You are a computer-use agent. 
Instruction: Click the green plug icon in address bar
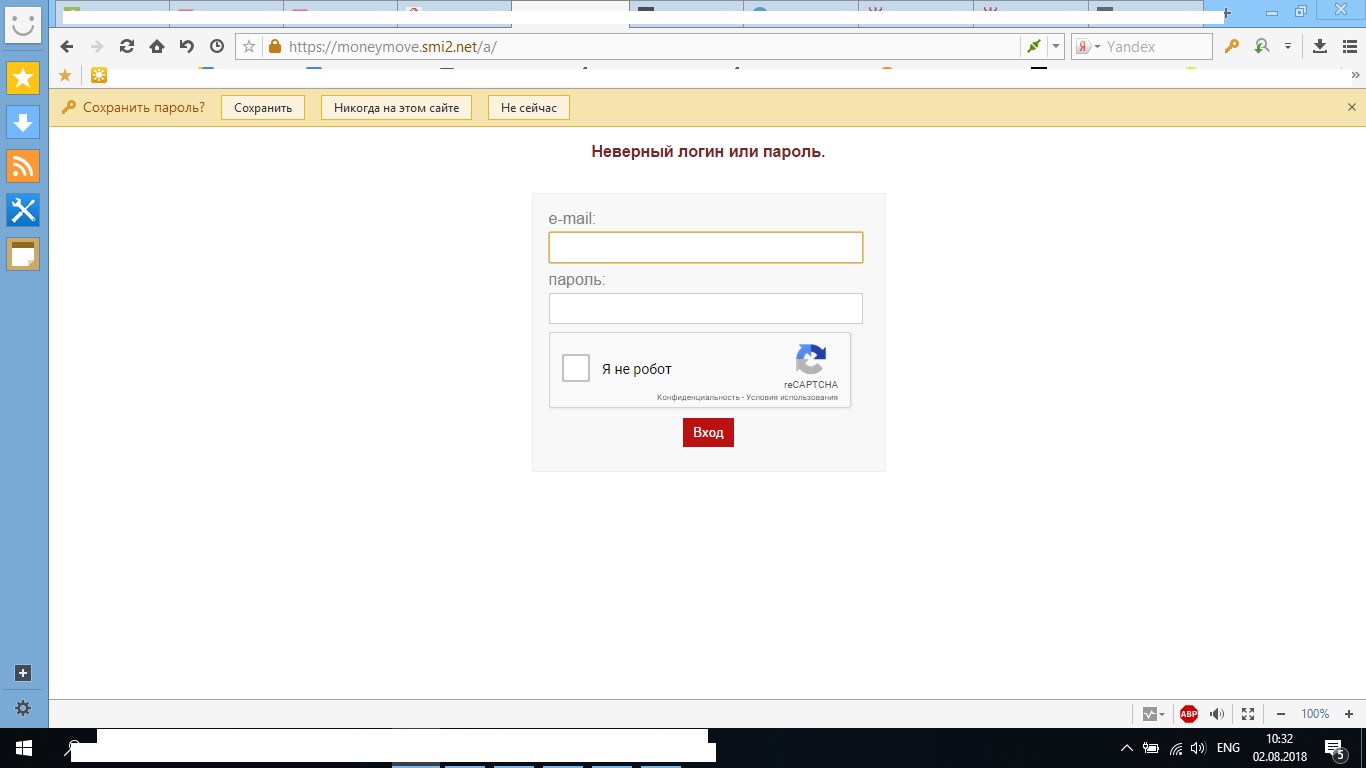[1033, 46]
